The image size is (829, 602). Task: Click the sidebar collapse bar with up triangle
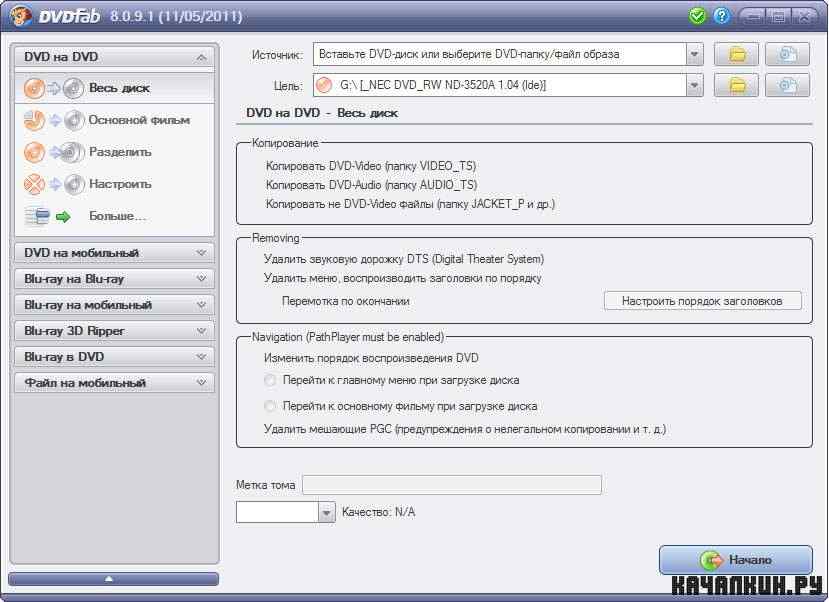pyautogui.click(x=113, y=579)
